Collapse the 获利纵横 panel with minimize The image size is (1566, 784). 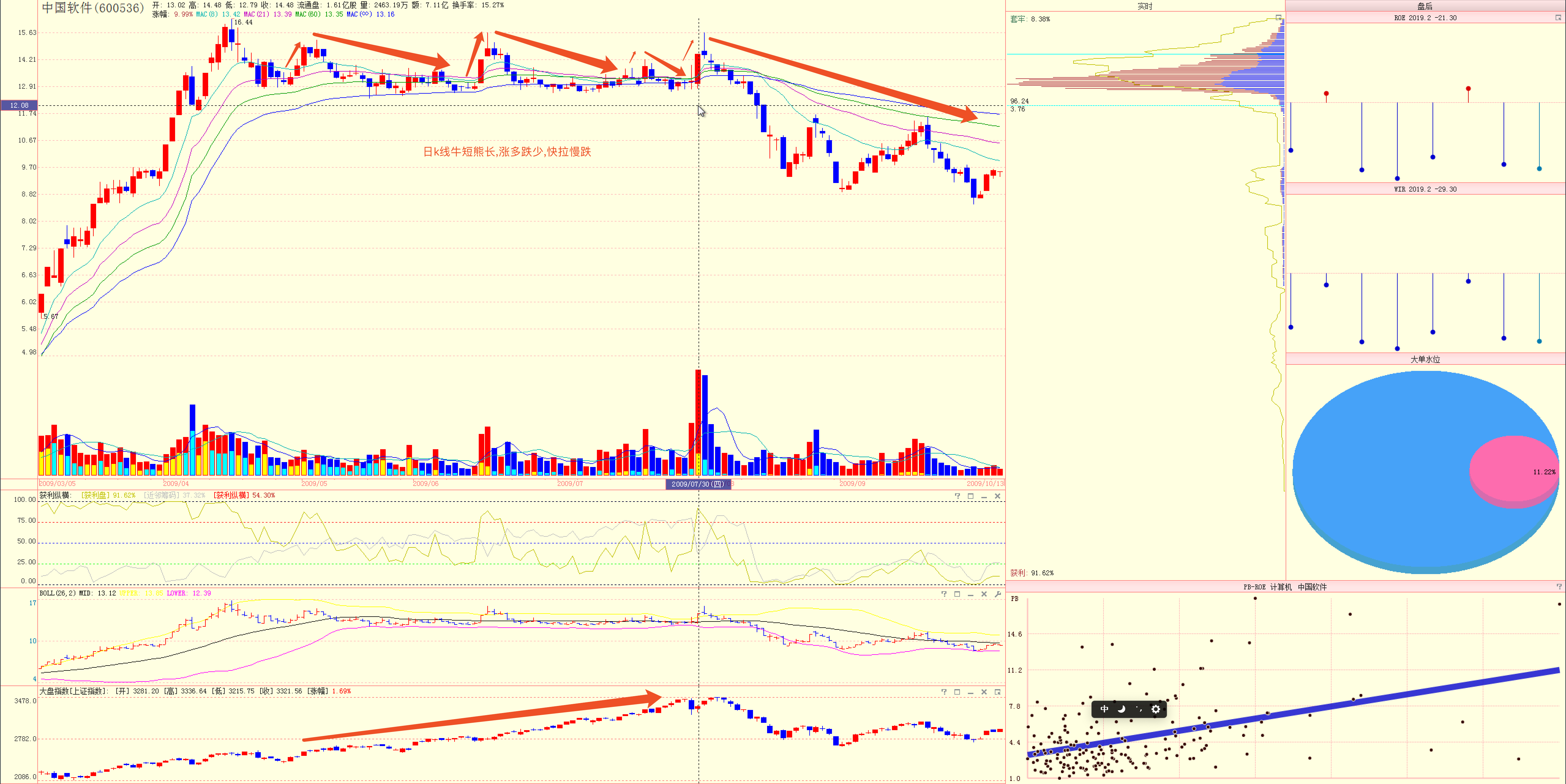(x=984, y=496)
